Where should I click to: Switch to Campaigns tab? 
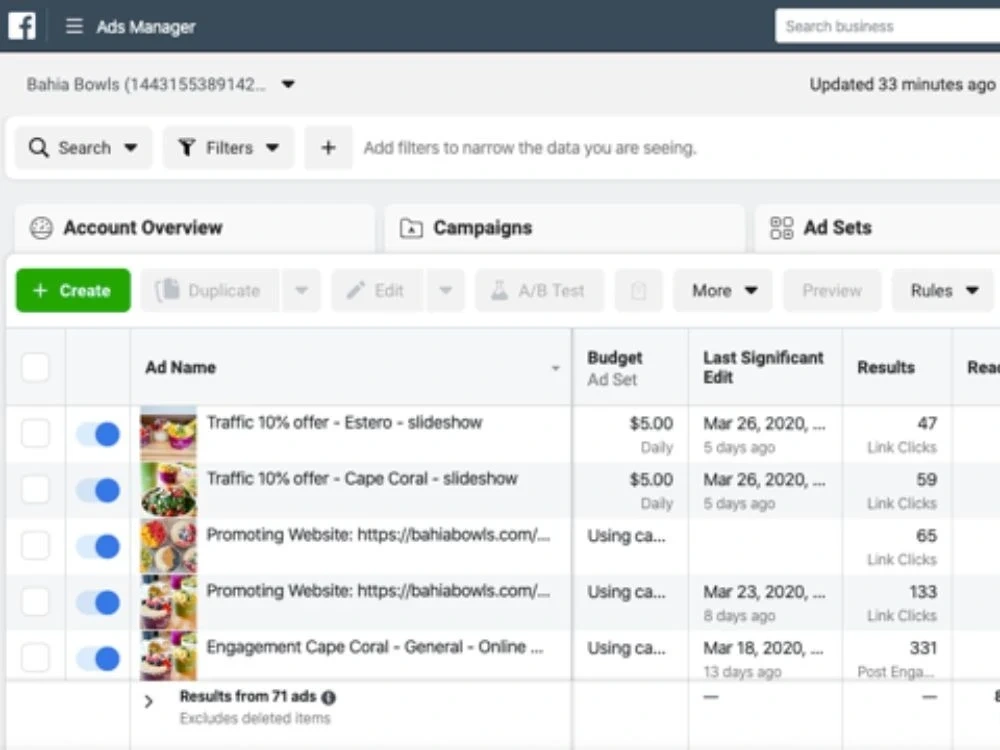click(564, 228)
